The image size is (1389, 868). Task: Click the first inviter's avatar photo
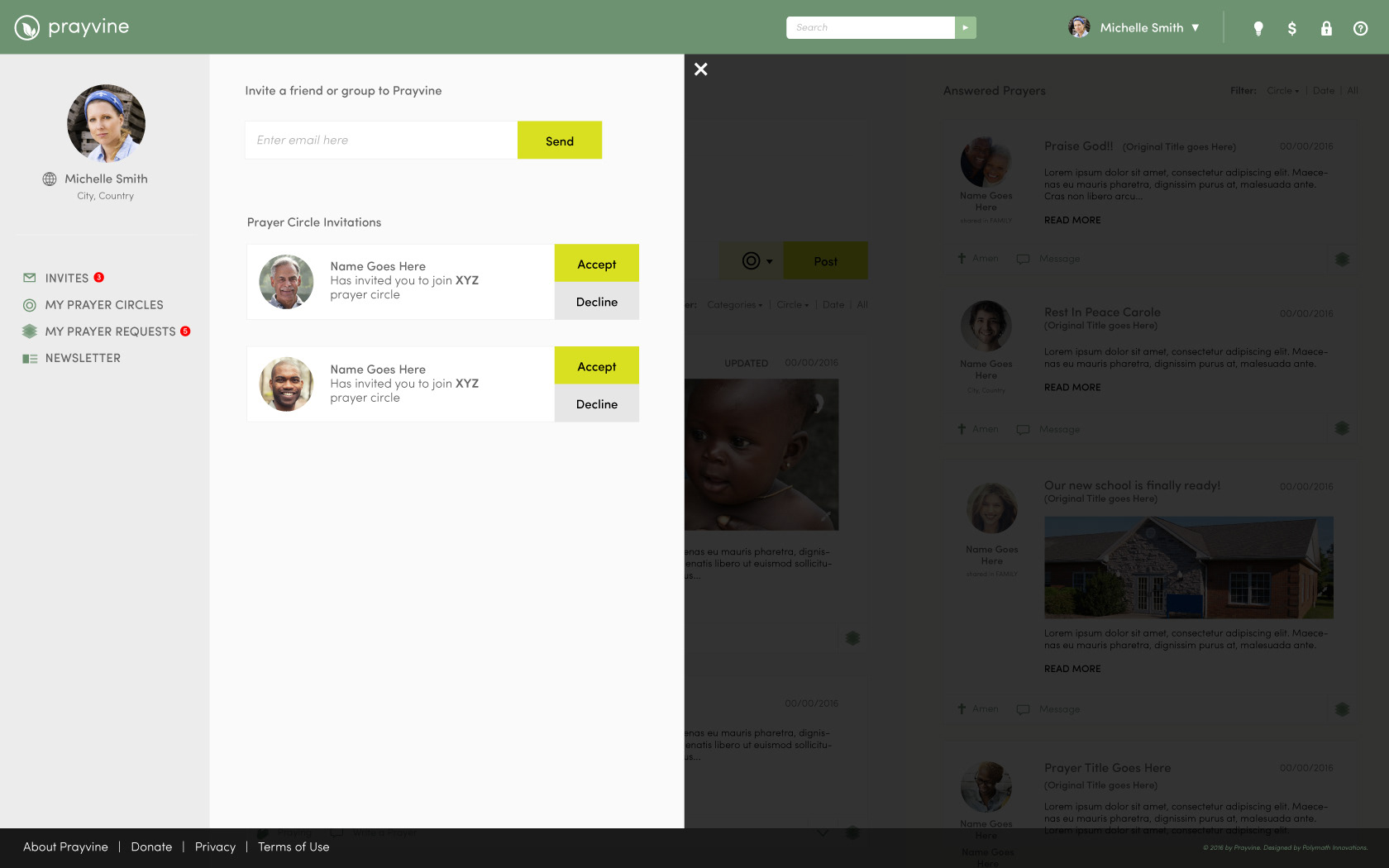[x=286, y=282]
